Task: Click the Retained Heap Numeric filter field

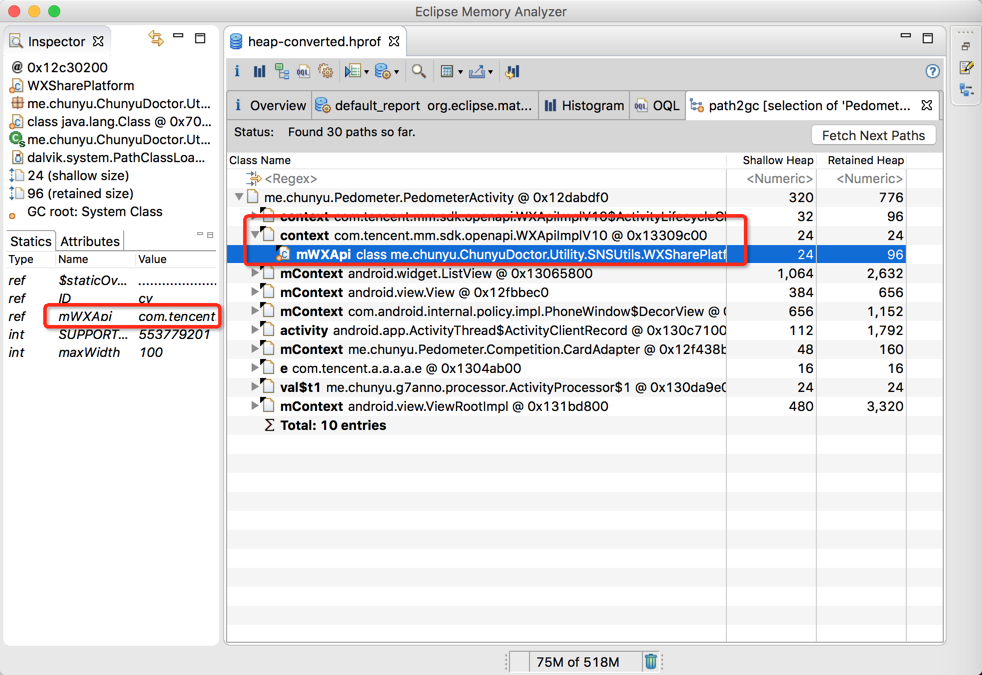Action: [861, 178]
